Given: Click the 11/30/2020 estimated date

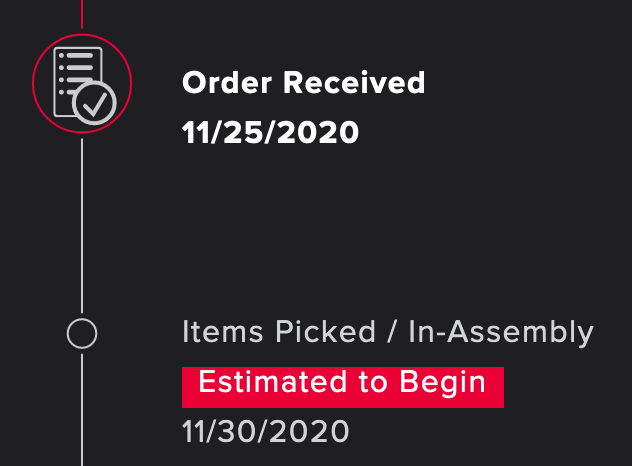Looking at the screenshot, I should click(x=265, y=432).
